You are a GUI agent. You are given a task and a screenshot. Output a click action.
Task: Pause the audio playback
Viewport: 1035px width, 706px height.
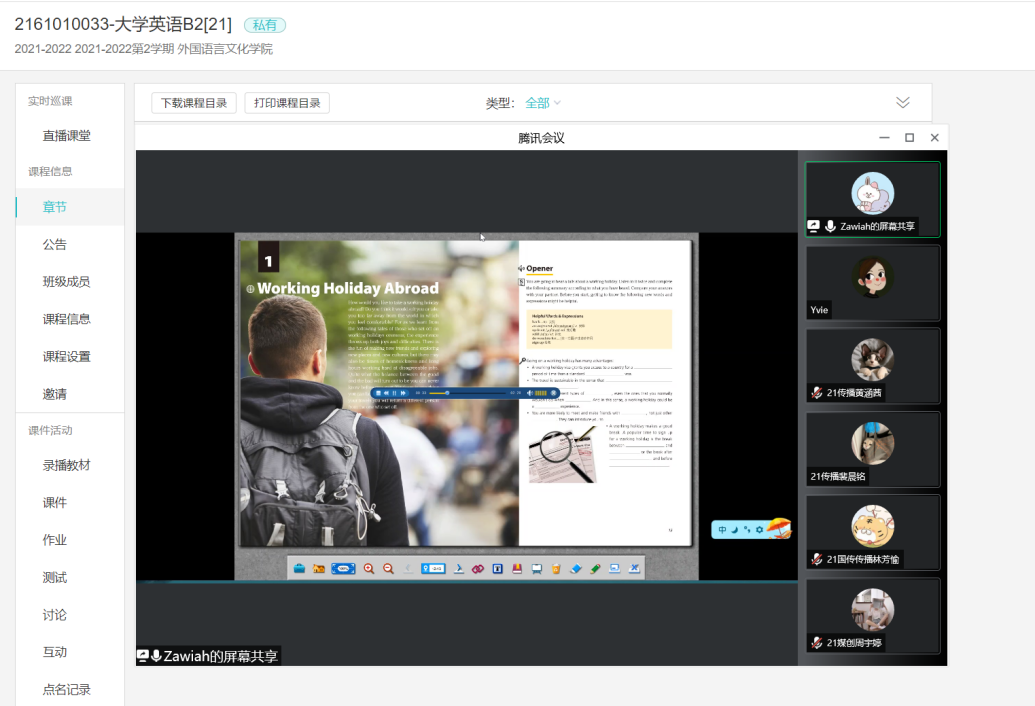point(396,393)
